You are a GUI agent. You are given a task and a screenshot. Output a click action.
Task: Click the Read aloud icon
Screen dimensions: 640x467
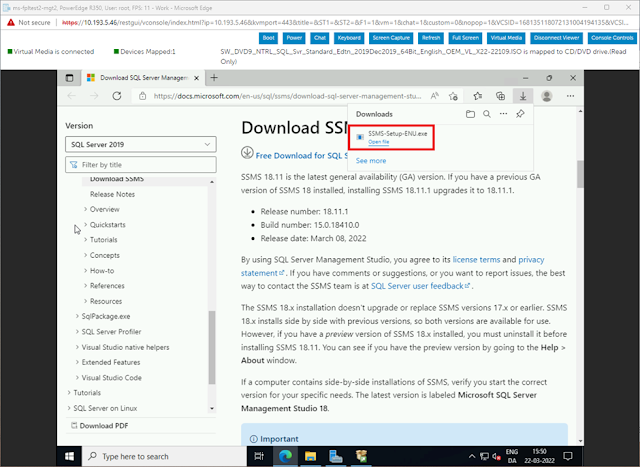[435, 96]
